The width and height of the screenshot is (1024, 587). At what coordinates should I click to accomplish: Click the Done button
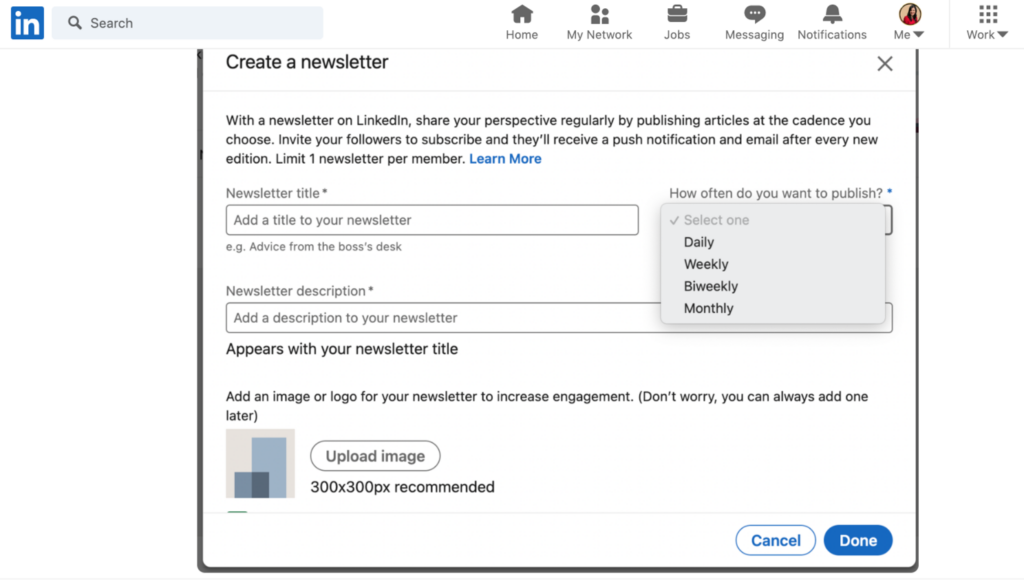coord(857,540)
